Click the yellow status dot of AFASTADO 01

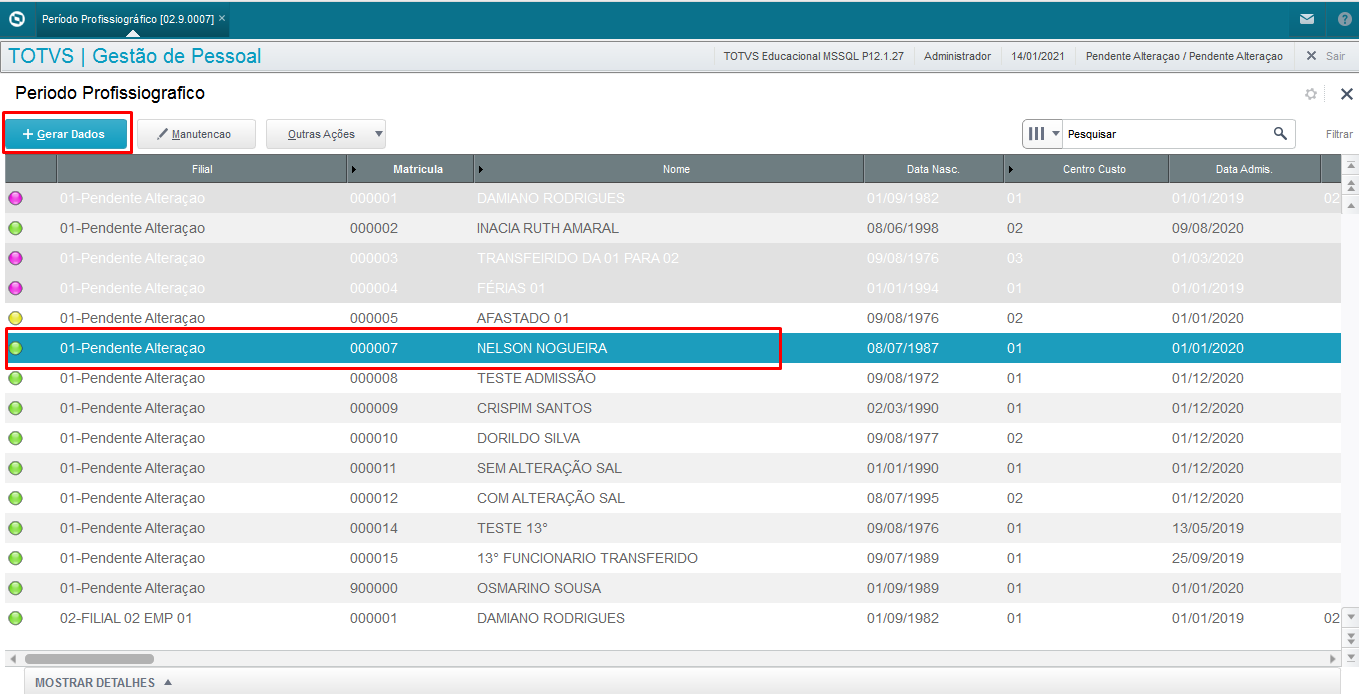coord(15,318)
